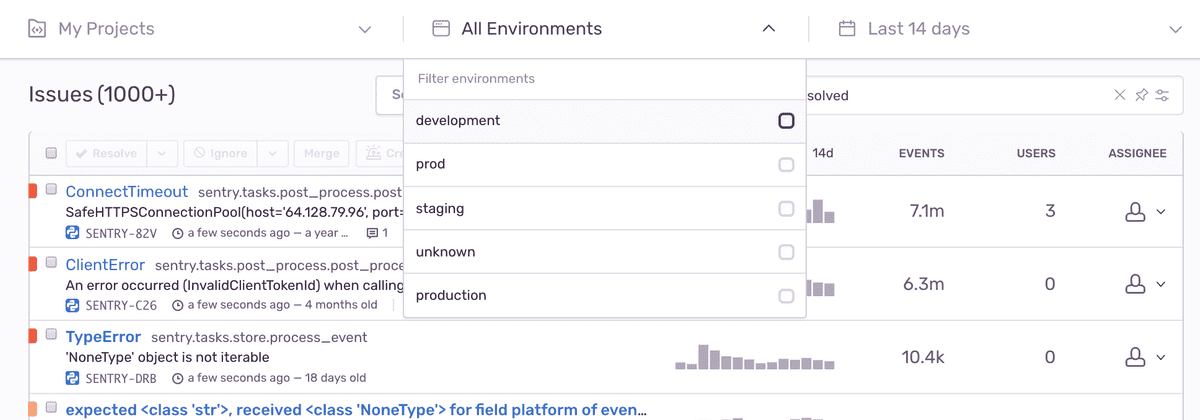The height and width of the screenshot is (420, 1200).
Task: Select the ClientError issue checkbox
Action: click(51, 264)
